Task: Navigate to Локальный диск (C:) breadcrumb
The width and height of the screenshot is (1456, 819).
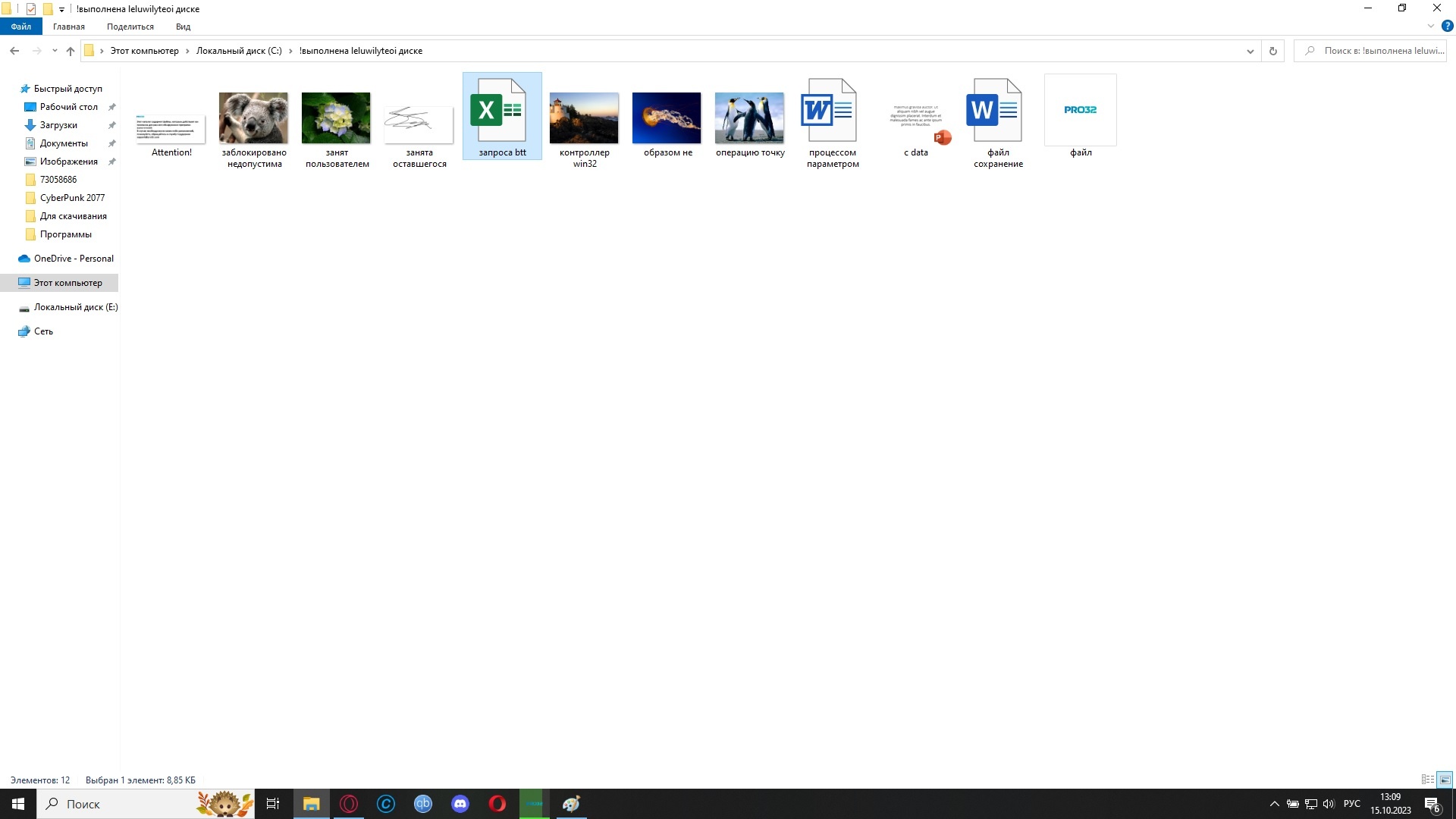Action: [x=239, y=51]
